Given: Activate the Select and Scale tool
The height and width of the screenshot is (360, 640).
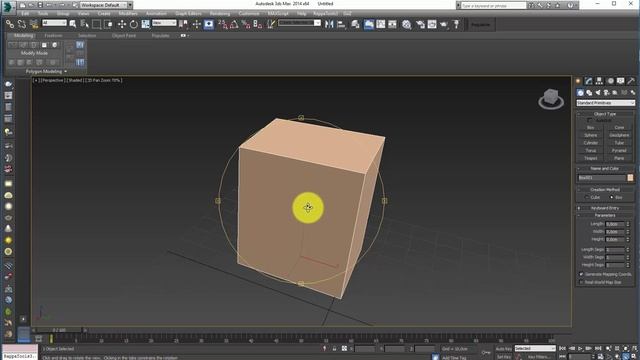Looking at the screenshot, I should (x=145, y=24).
